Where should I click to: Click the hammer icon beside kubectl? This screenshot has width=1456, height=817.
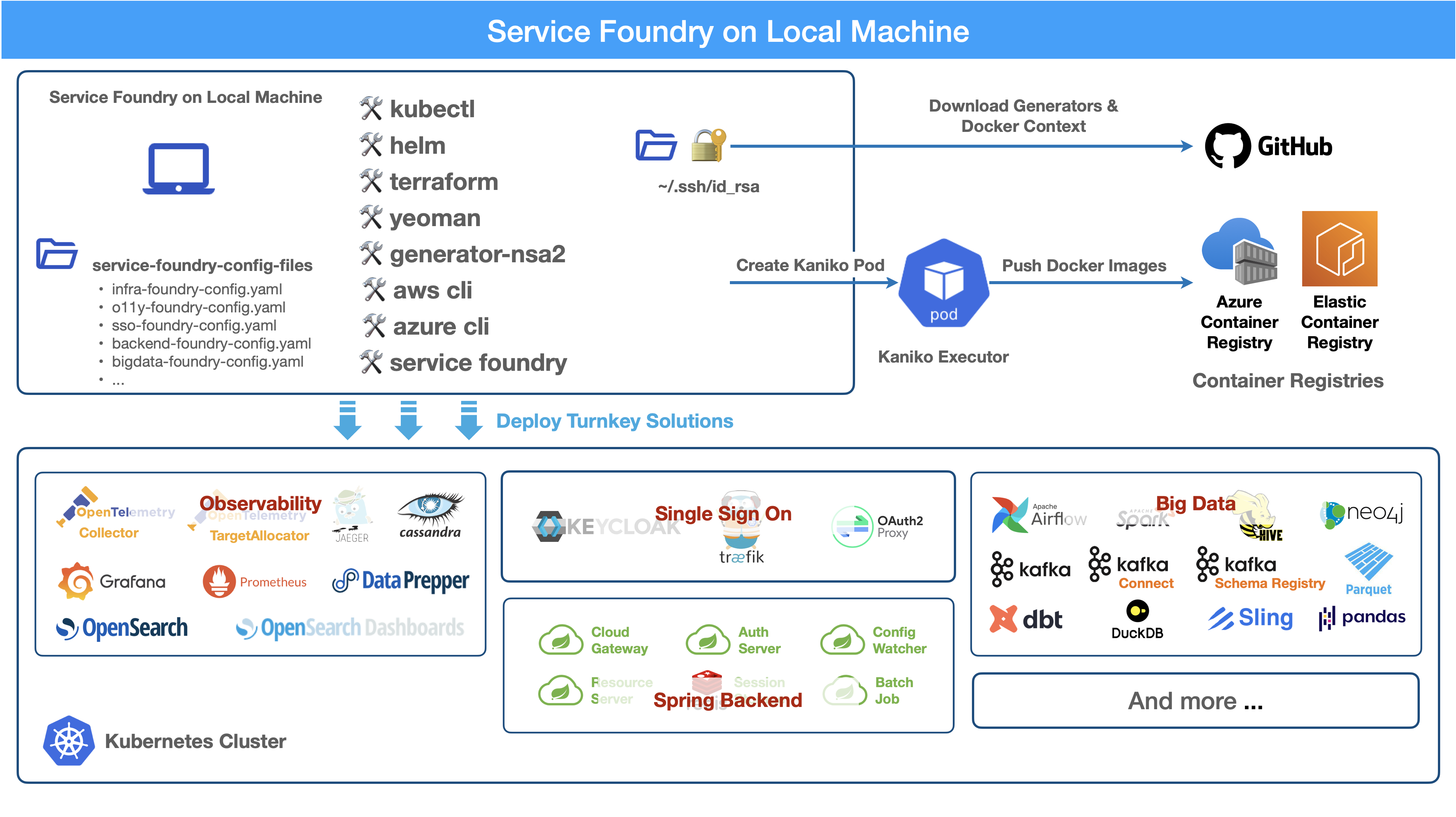tap(371, 108)
